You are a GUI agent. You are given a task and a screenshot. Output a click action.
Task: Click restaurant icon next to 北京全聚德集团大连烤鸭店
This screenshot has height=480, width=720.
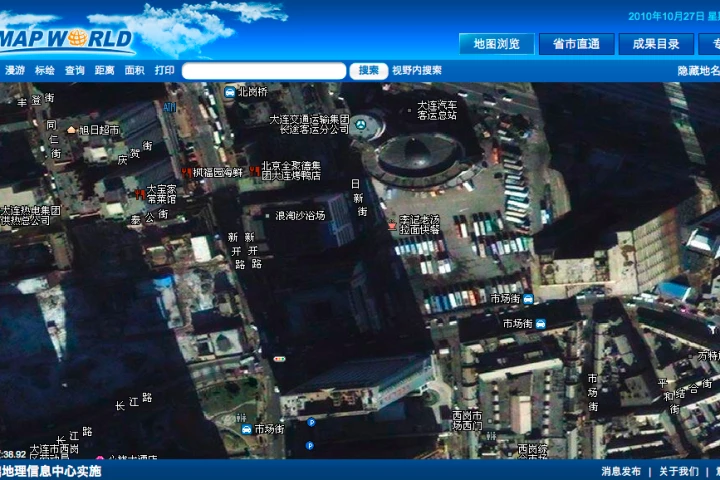tap(255, 171)
